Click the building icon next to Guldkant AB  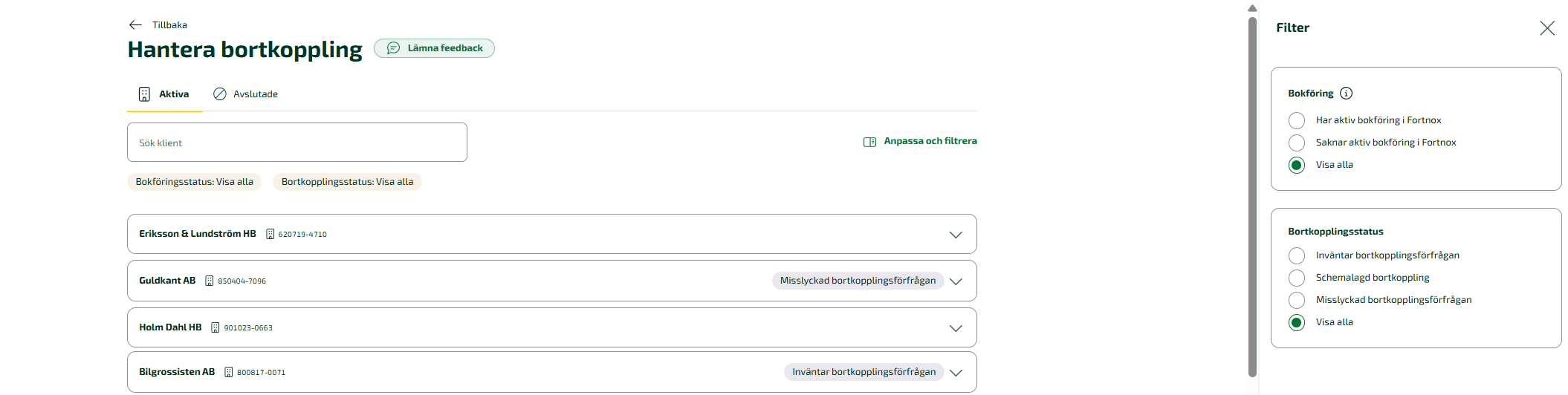click(x=210, y=281)
